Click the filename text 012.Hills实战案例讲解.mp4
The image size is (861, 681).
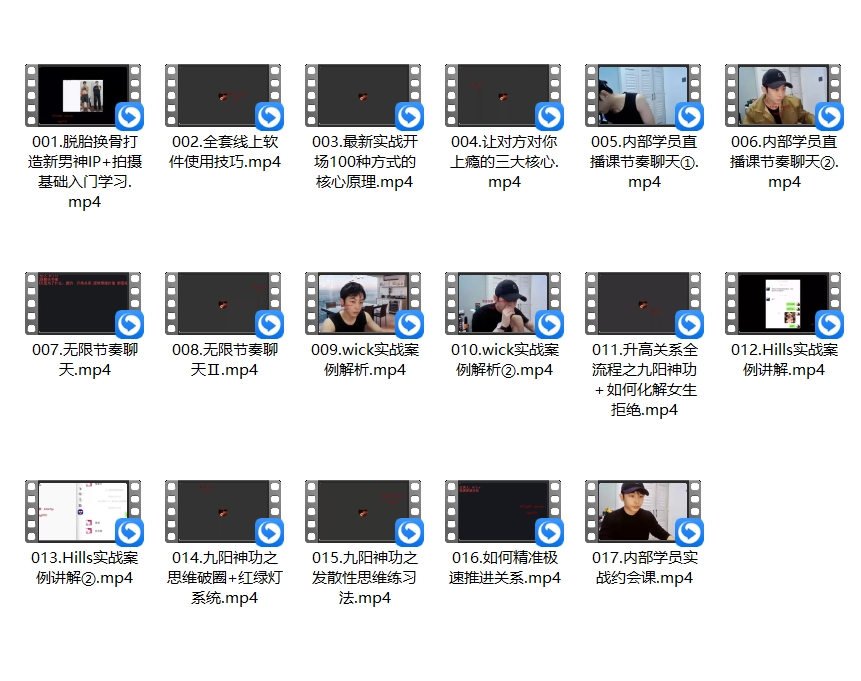[784, 360]
